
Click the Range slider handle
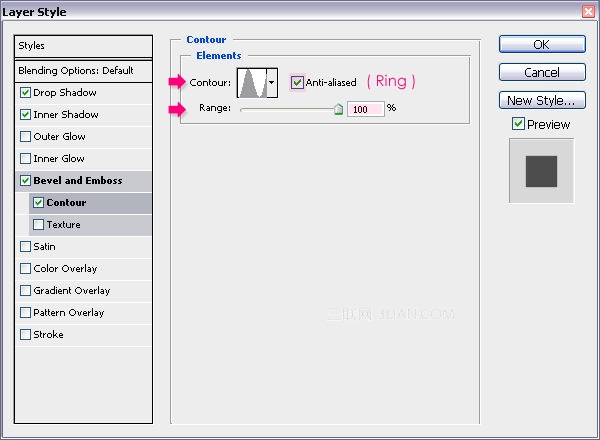click(x=338, y=109)
